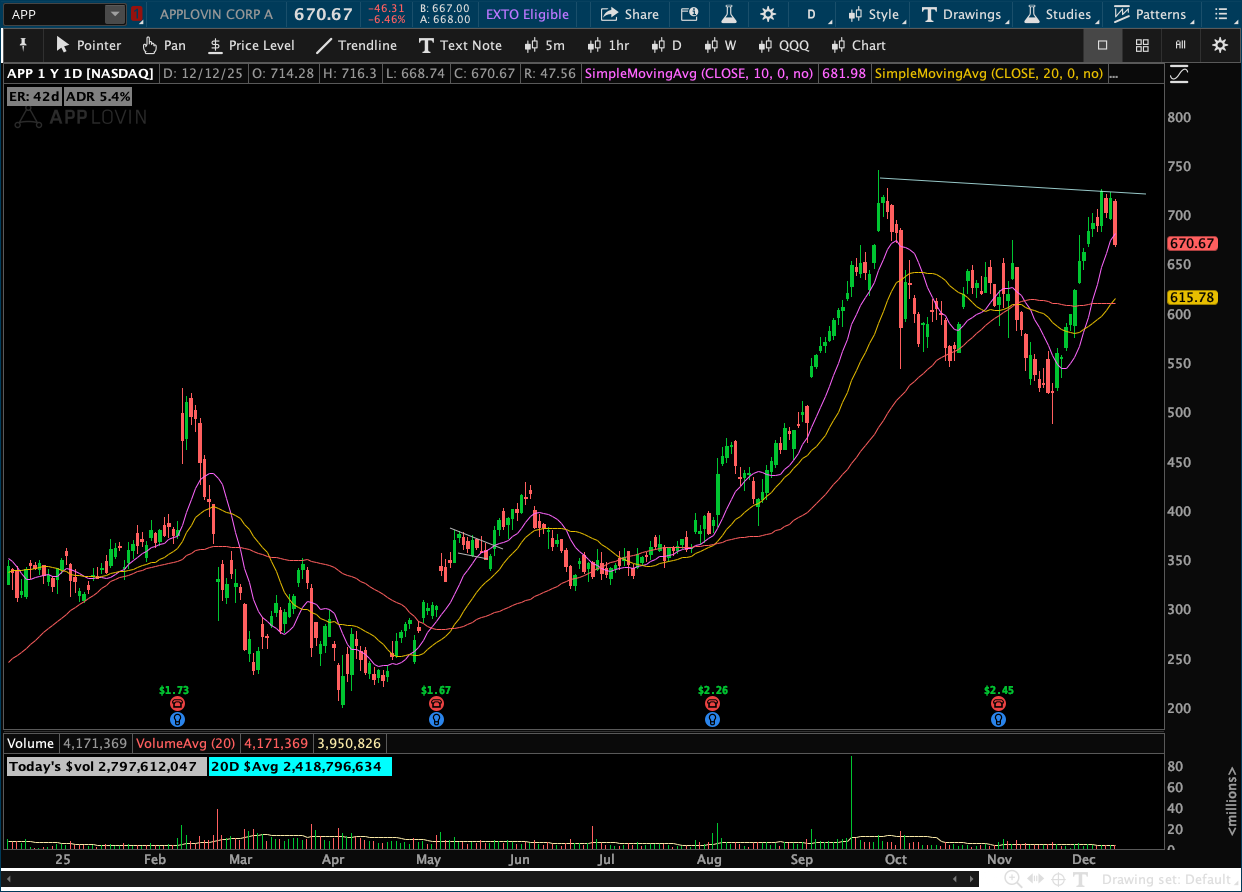The image size is (1242, 892).
Task: Click the horizontal scale arrows icon
Action: pos(1034,879)
